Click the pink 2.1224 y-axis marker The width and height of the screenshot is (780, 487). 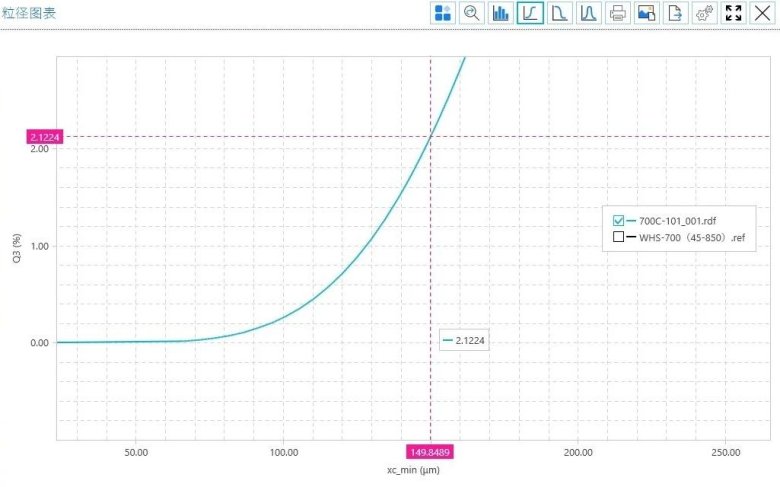pos(45,137)
